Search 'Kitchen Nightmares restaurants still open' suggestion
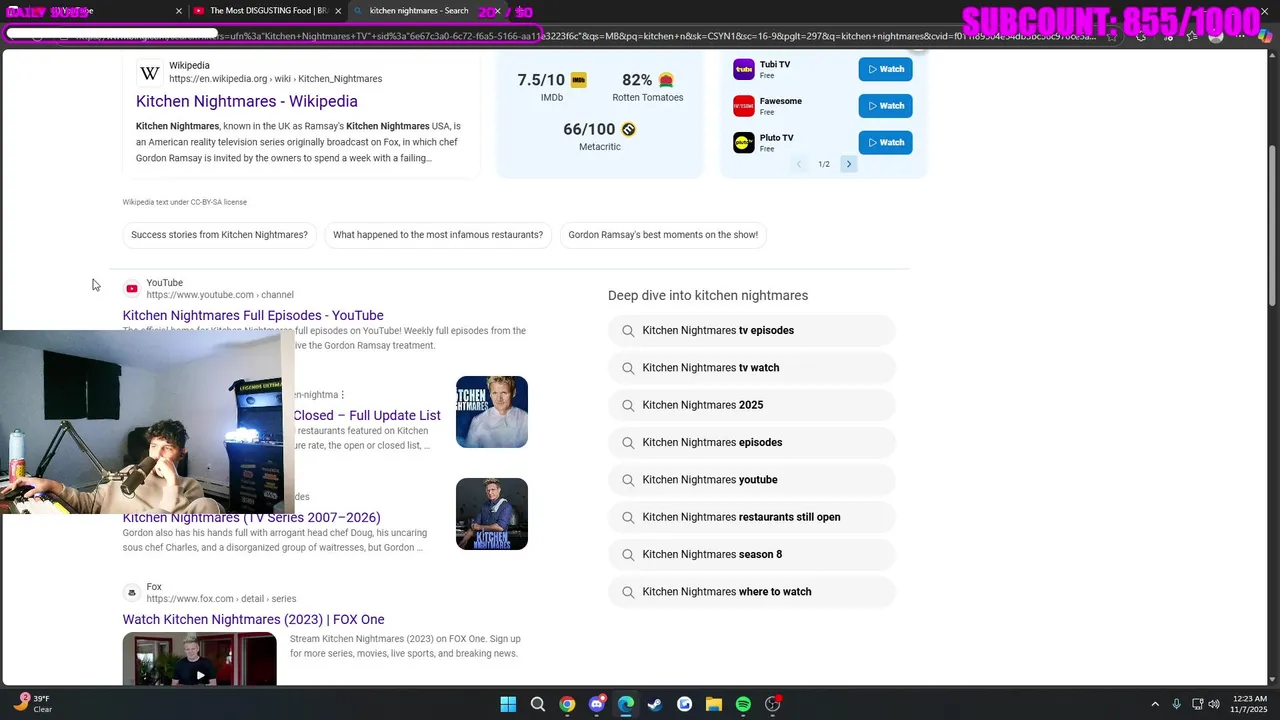 (751, 517)
